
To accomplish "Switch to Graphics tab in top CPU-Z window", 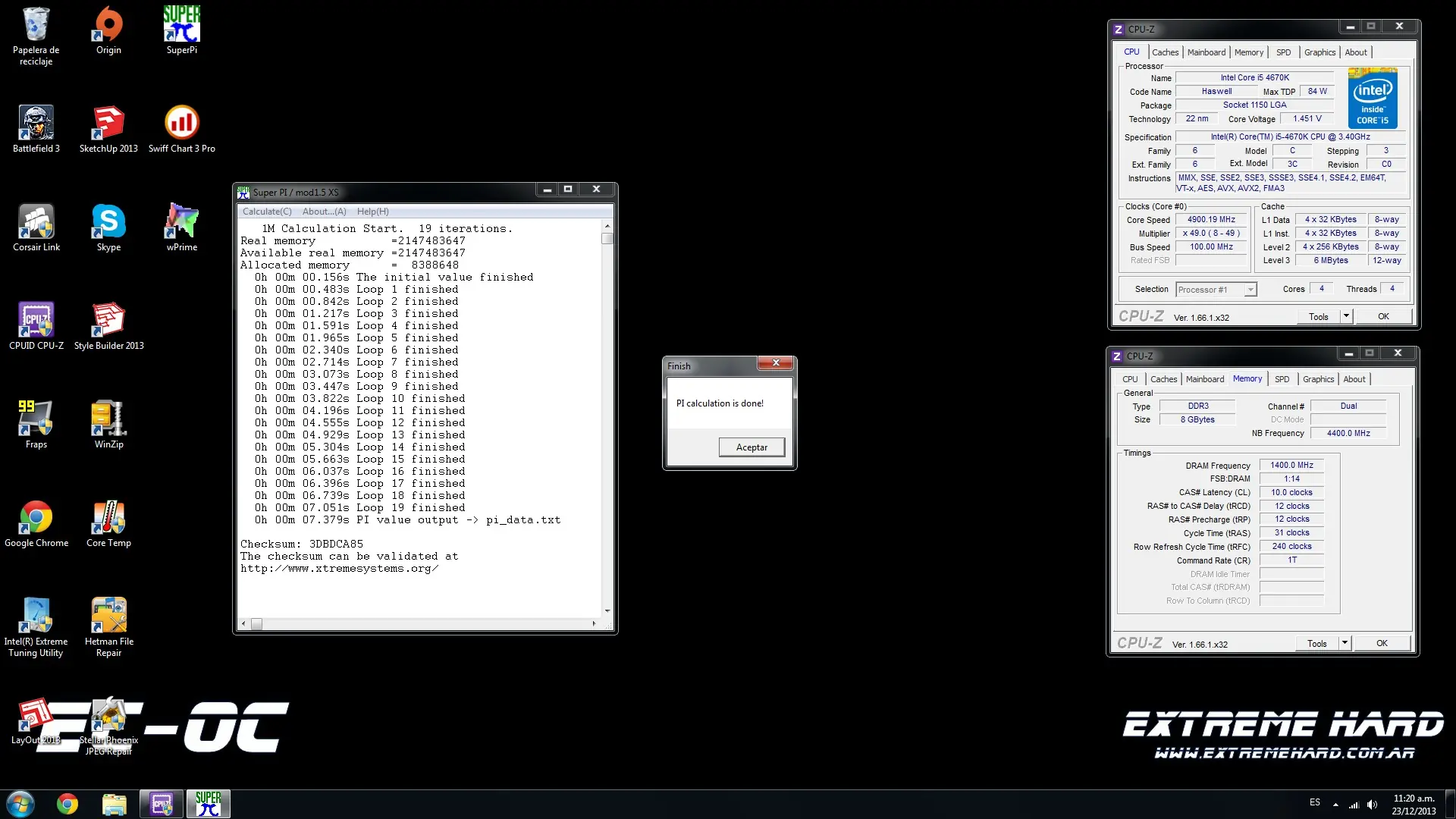I will pyautogui.click(x=1319, y=52).
